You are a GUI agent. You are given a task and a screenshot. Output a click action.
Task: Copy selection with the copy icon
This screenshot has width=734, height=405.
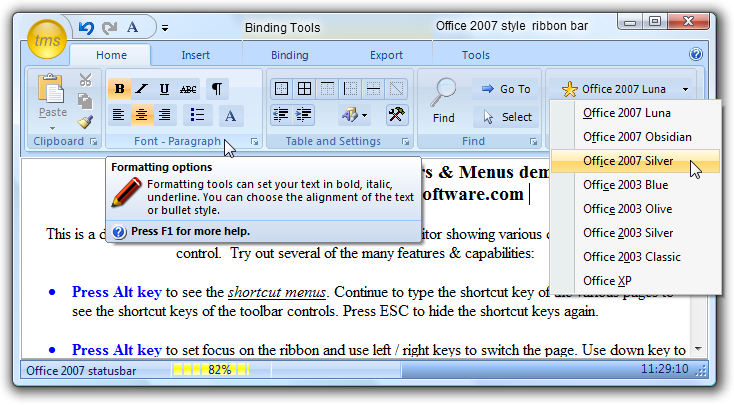[85, 101]
